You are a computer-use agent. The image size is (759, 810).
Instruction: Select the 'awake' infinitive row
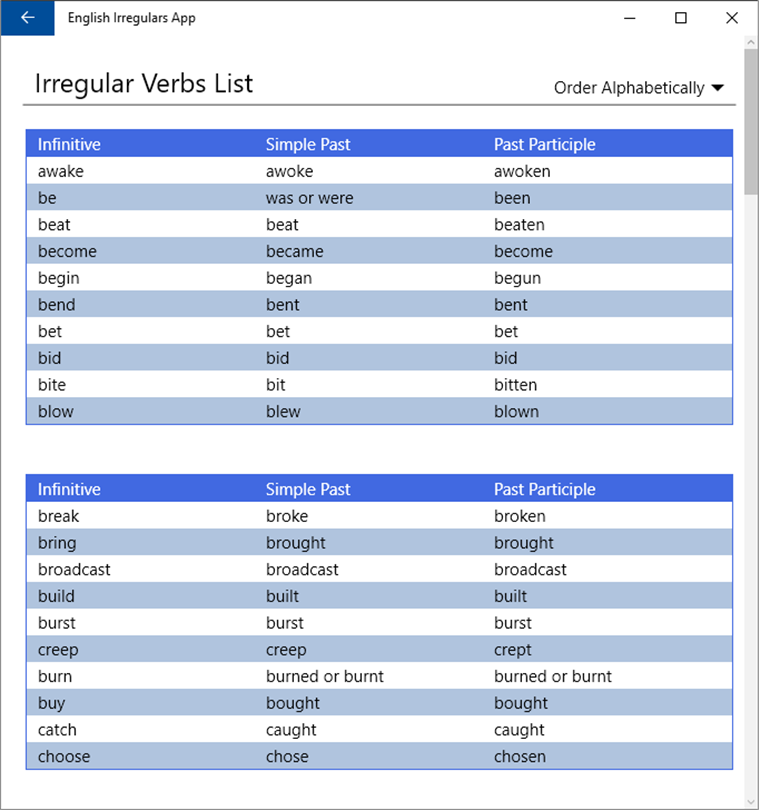point(61,171)
